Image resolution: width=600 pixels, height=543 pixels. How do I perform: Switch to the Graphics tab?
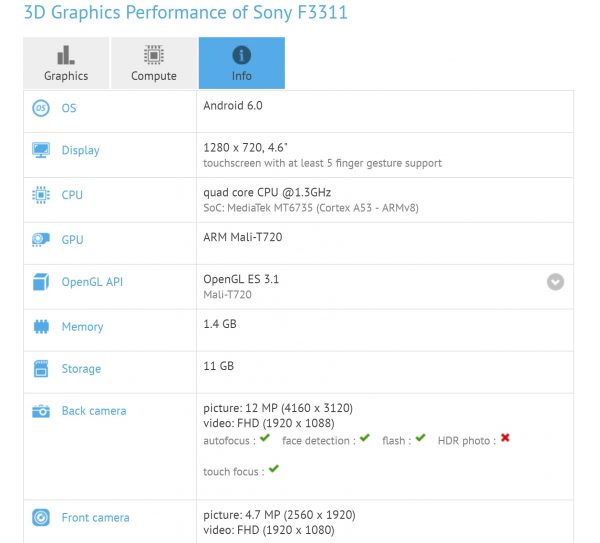pyautogui.click(x=66, y=63)
